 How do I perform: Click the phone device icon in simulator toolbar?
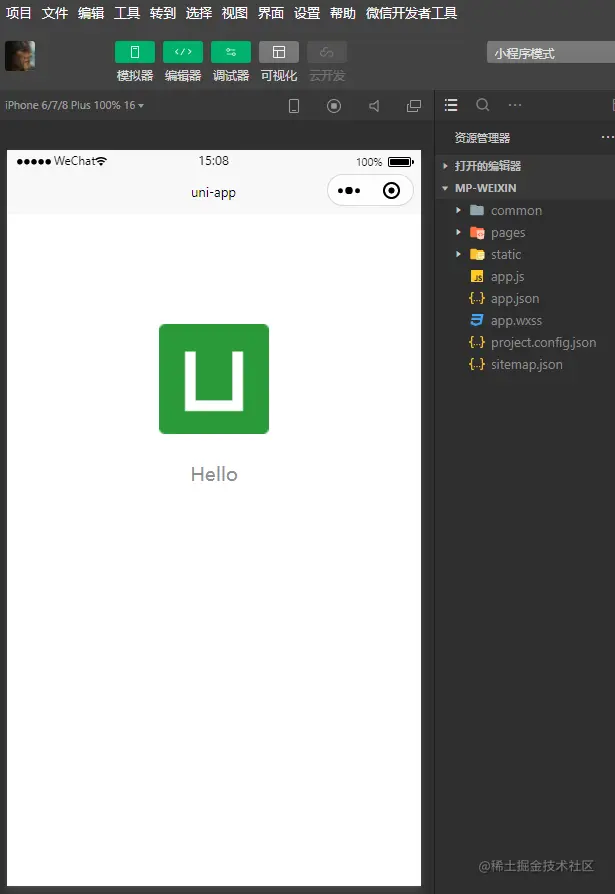294,106
